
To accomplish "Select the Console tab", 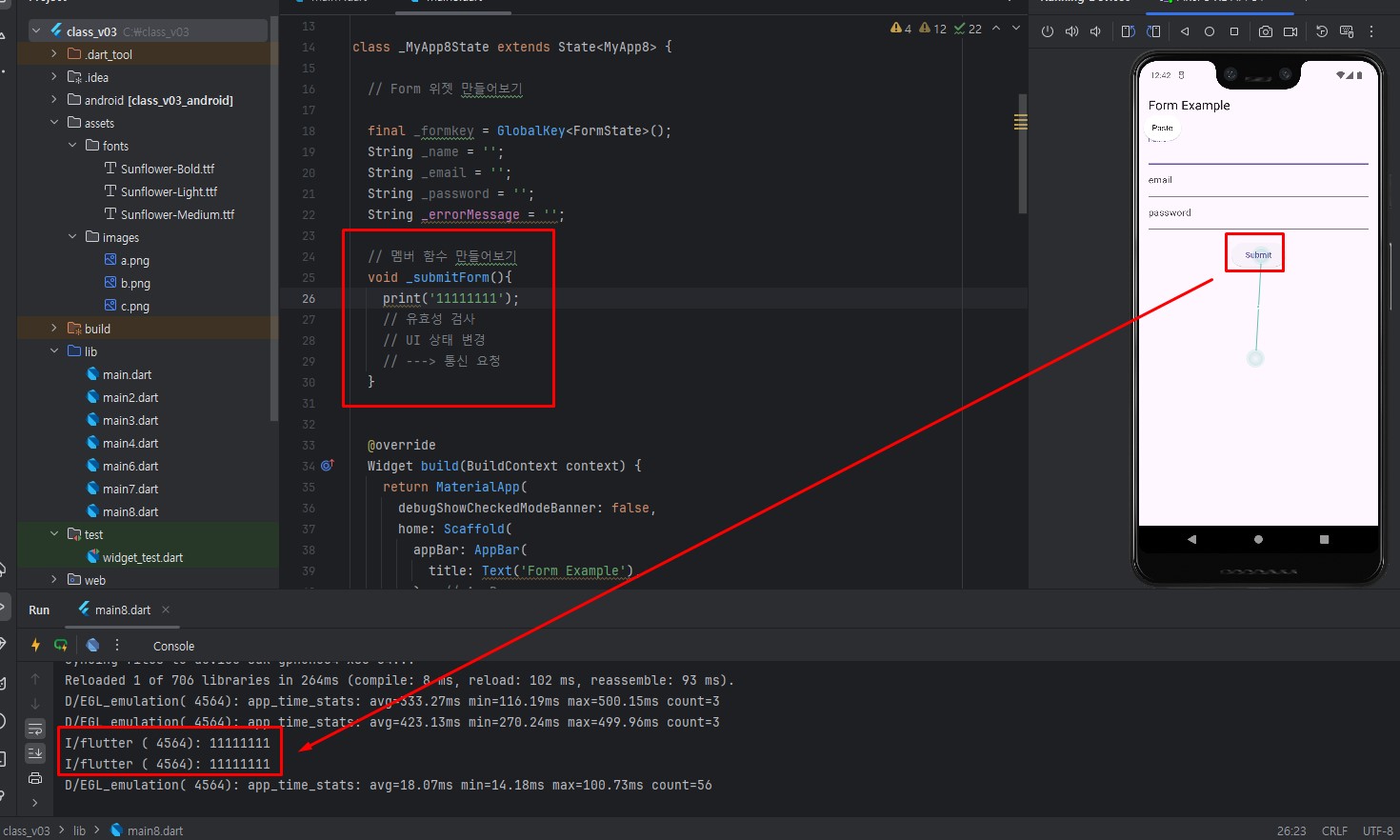I will pyautogui.click(x=173, y=646).
